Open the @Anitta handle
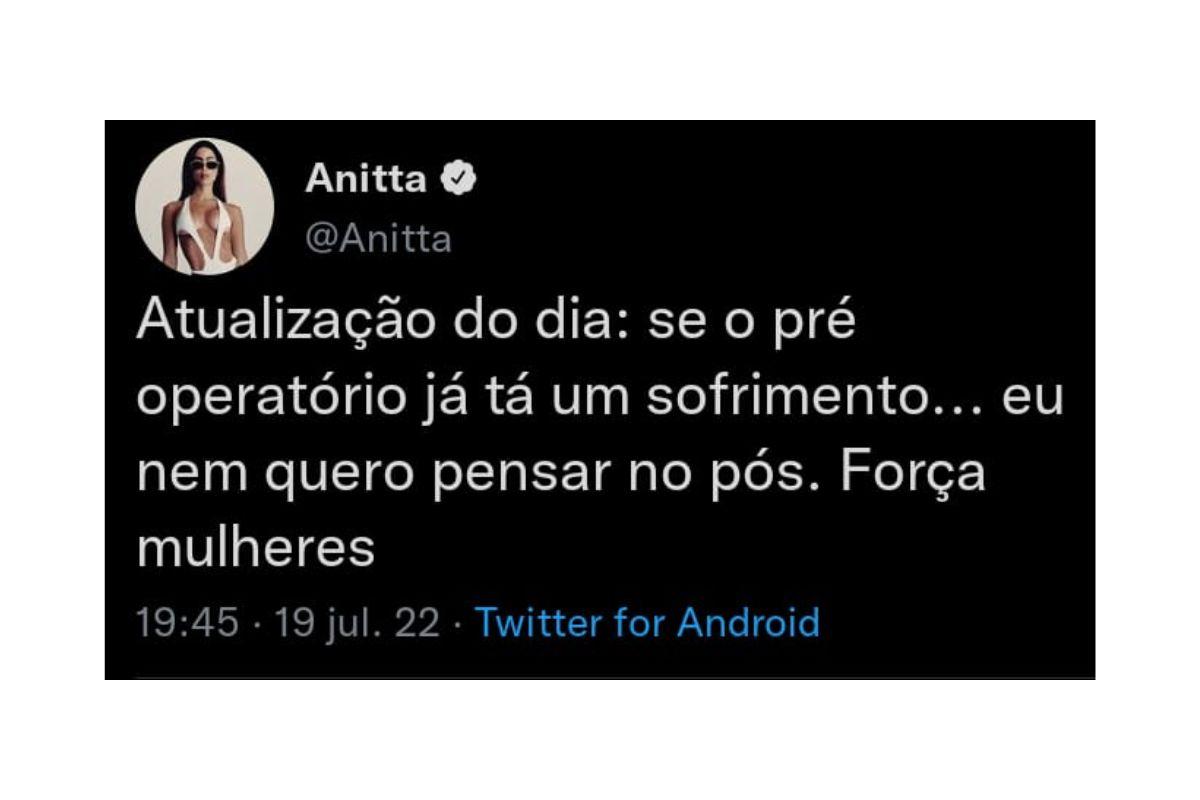This screenshot has height=800, width=1200. click(379, 240)
